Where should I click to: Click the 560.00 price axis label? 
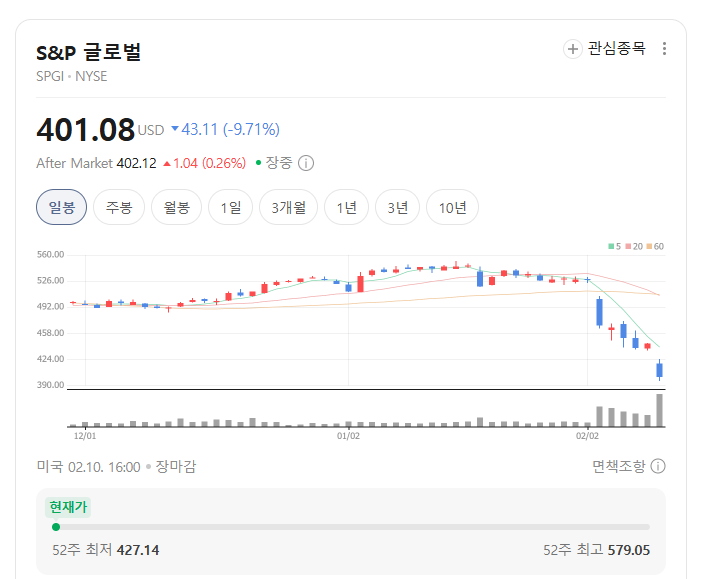(x=51, y=255)
